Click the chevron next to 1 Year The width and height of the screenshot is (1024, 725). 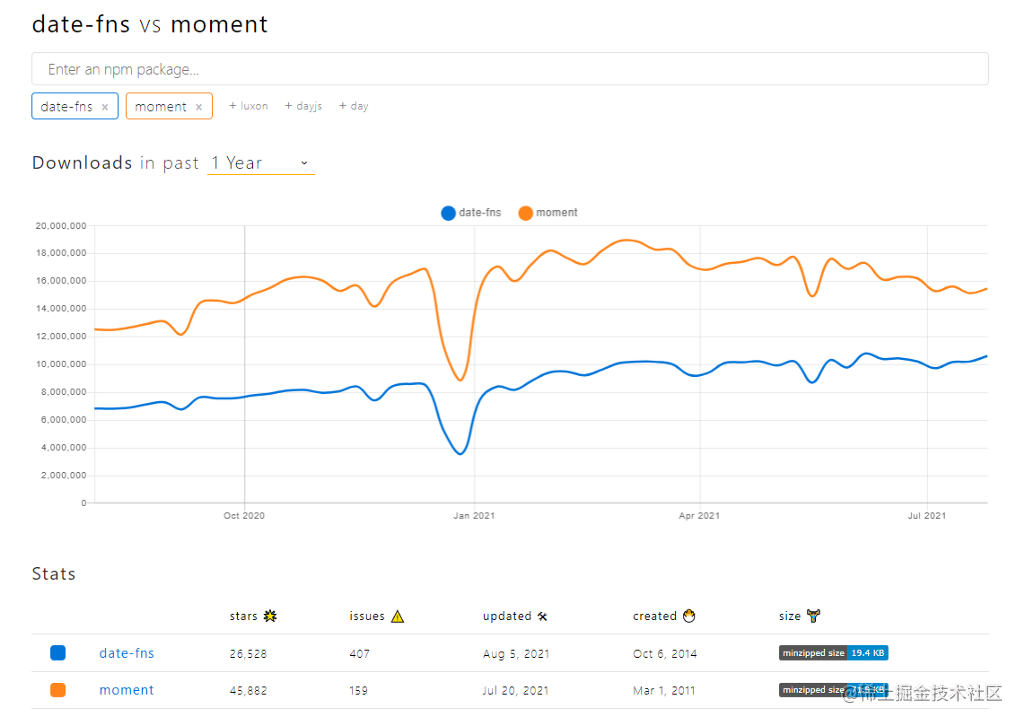point(303,163)
